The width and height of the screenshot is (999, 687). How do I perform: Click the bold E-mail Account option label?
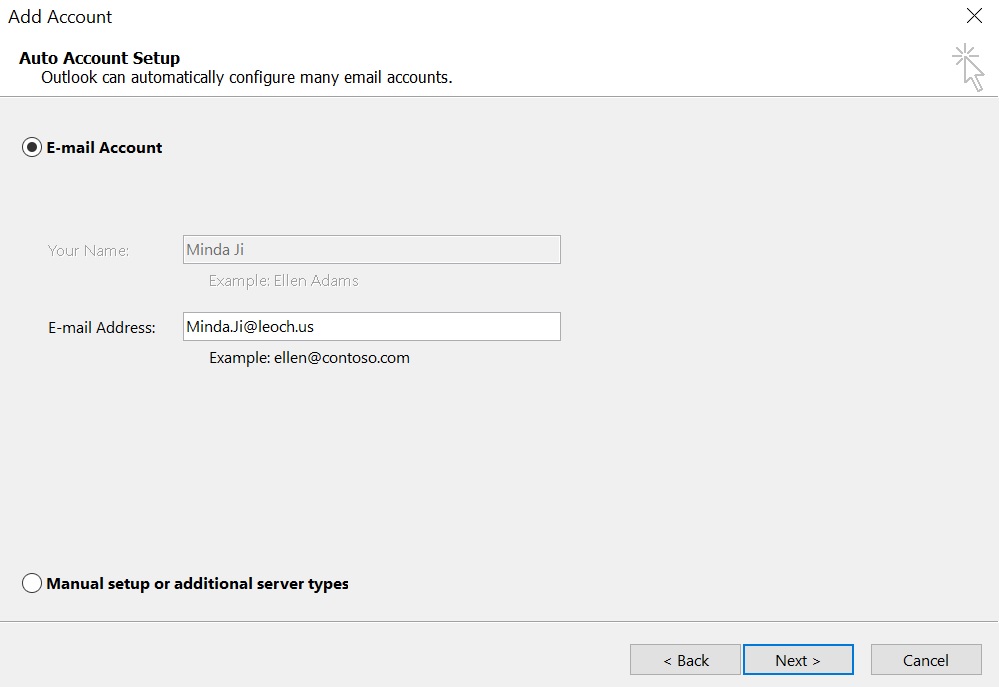pos(104,147)
